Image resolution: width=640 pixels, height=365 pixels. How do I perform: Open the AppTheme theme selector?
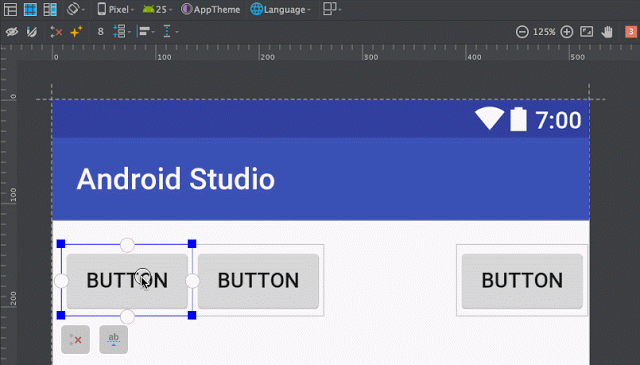pos(211,9)
